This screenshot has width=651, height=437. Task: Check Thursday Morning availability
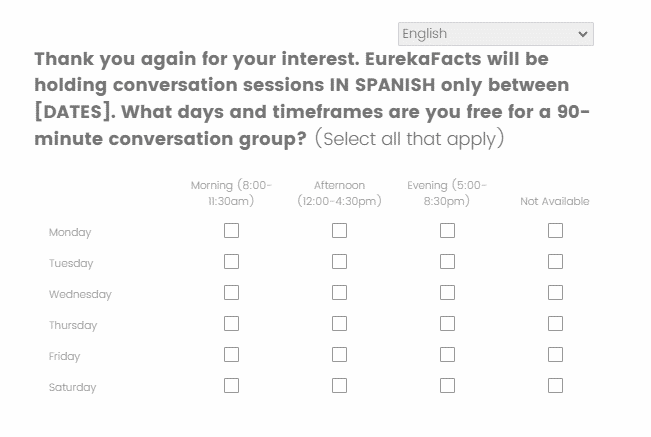pos(231,324)
